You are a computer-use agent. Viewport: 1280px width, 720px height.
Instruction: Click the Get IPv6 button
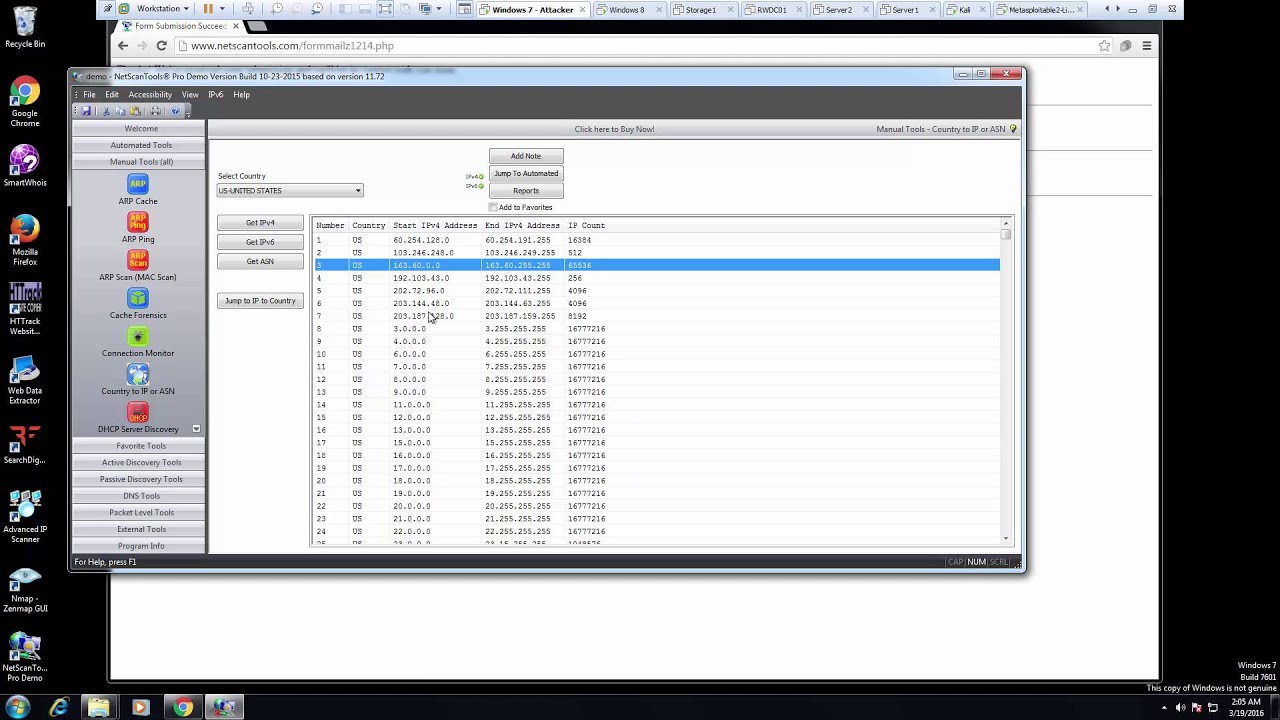pos(260,242)
